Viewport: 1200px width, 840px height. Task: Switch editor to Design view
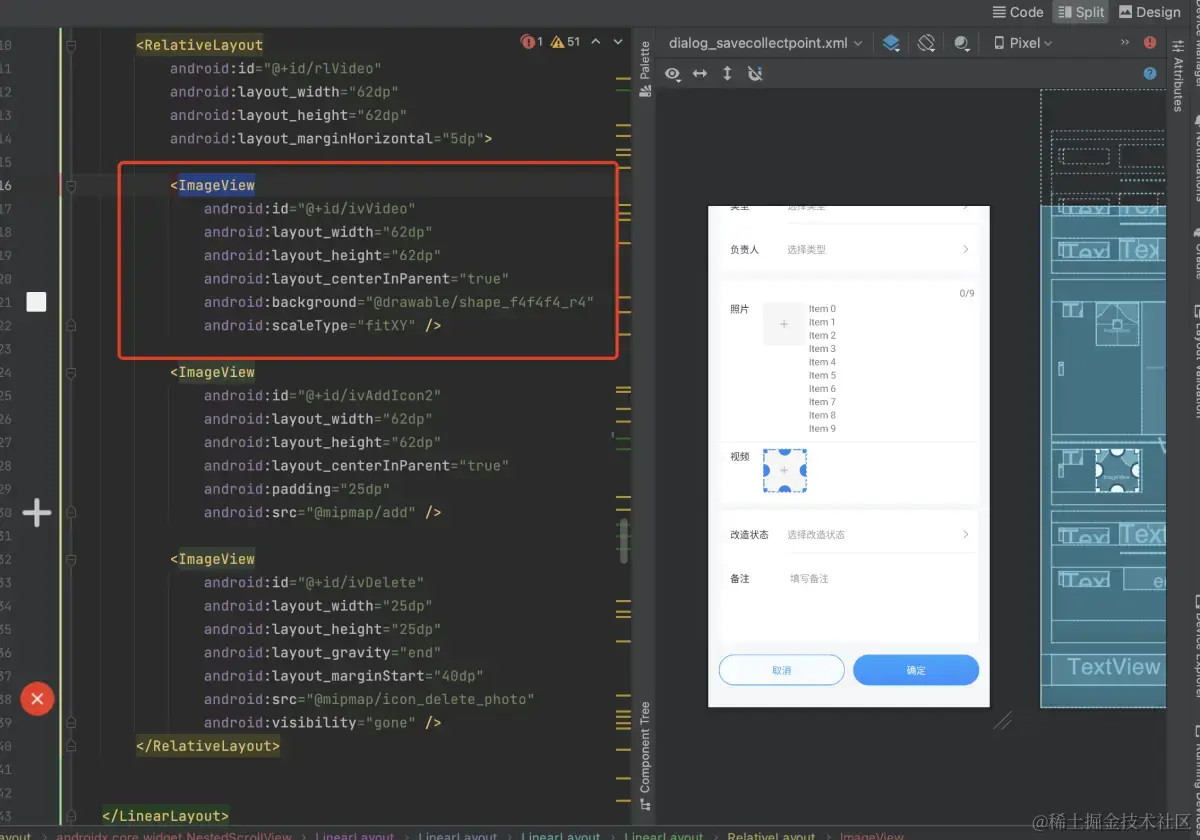[1150, 12]
